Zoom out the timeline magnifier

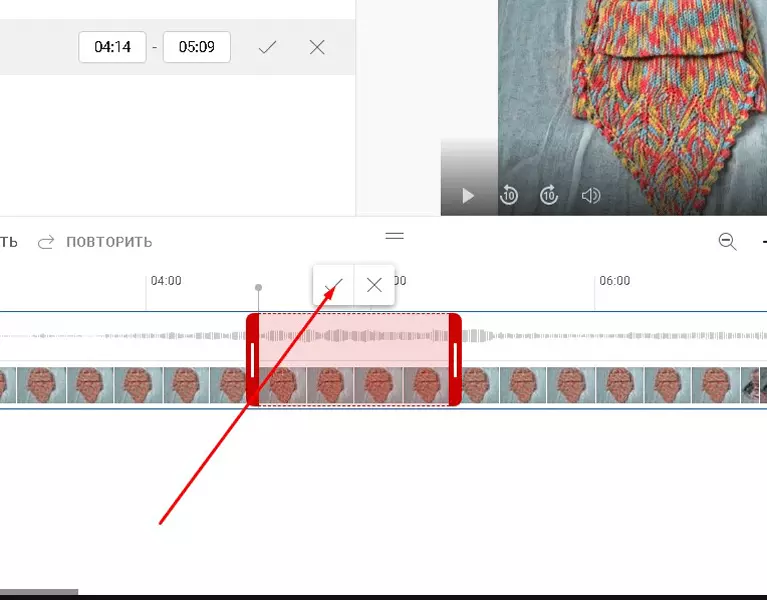click(727, 242)
